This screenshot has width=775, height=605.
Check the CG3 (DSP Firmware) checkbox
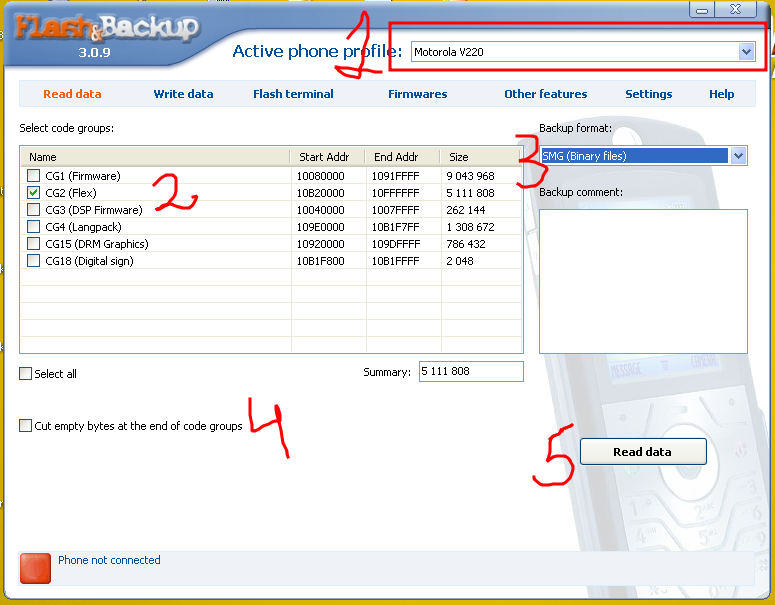tap(34, 210)
